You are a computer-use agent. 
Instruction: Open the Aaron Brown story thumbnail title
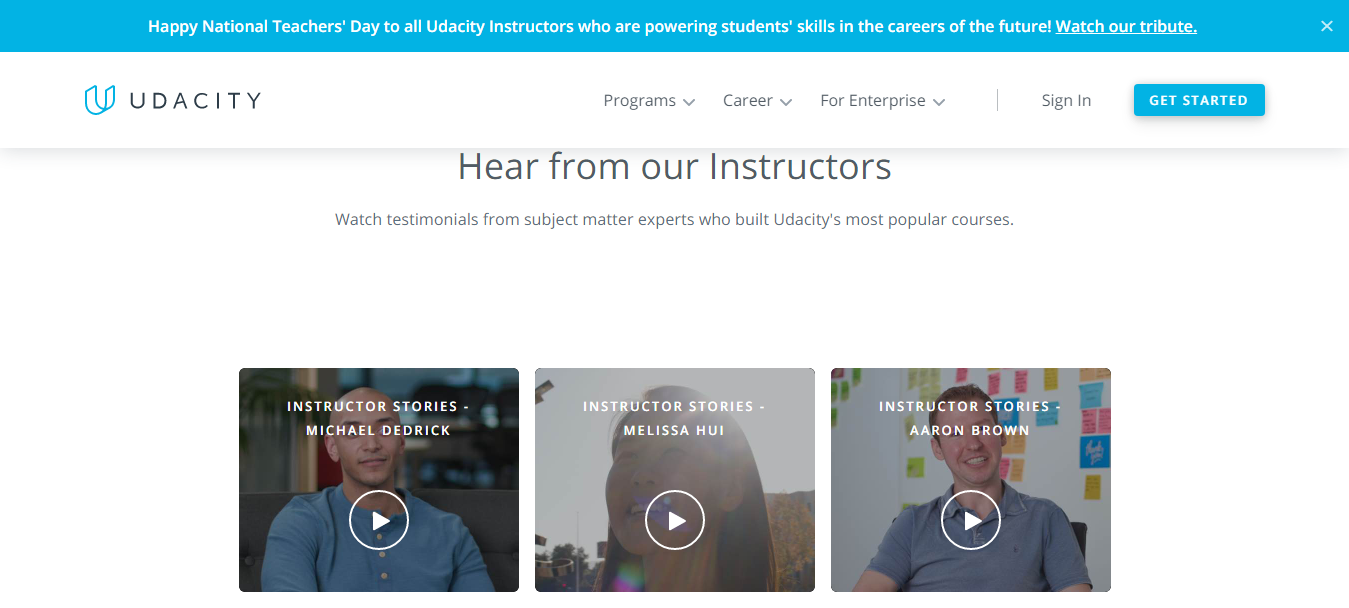click(970, 418)
